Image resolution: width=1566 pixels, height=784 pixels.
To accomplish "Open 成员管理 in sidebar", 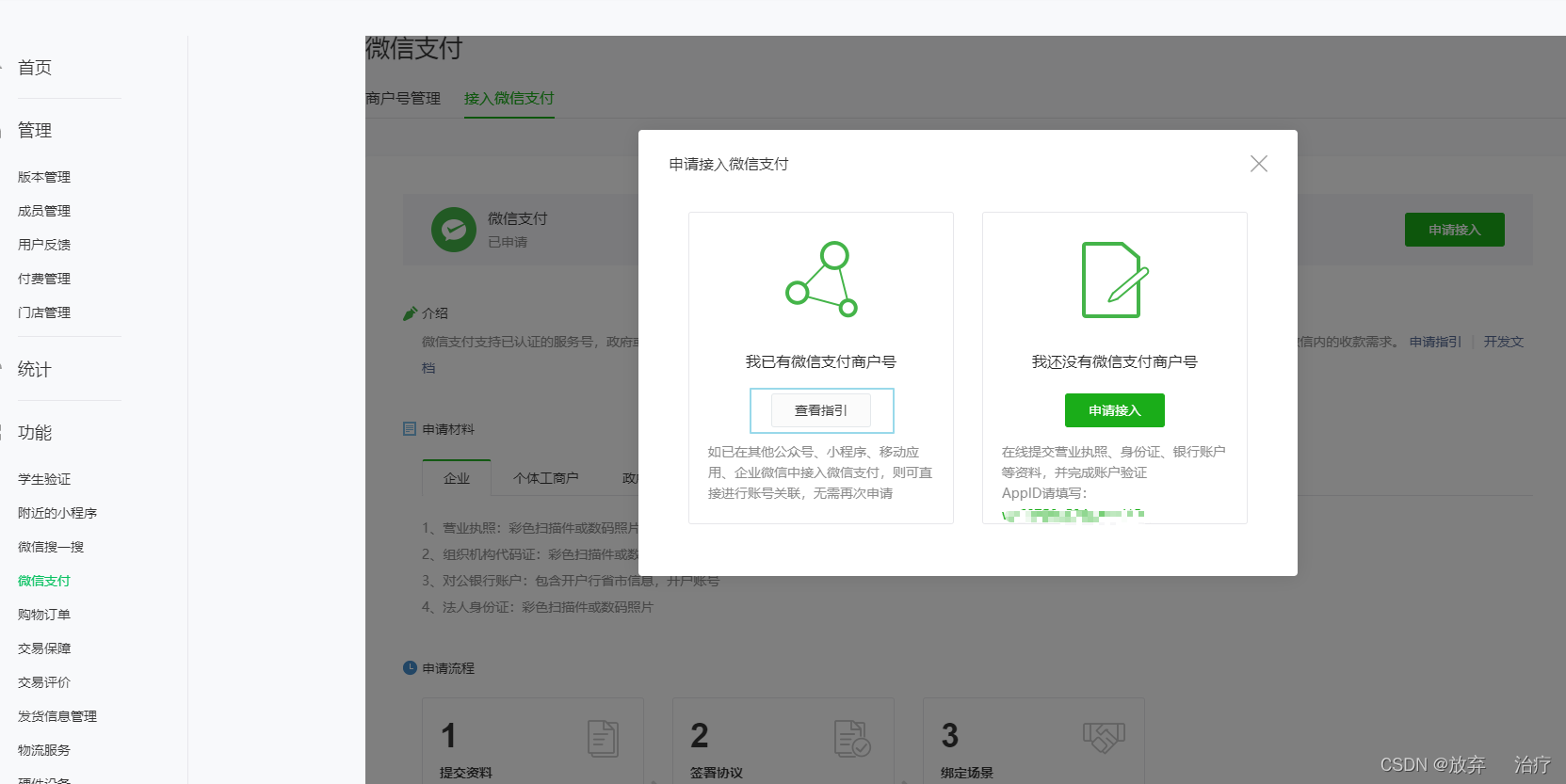I will 44,211.
